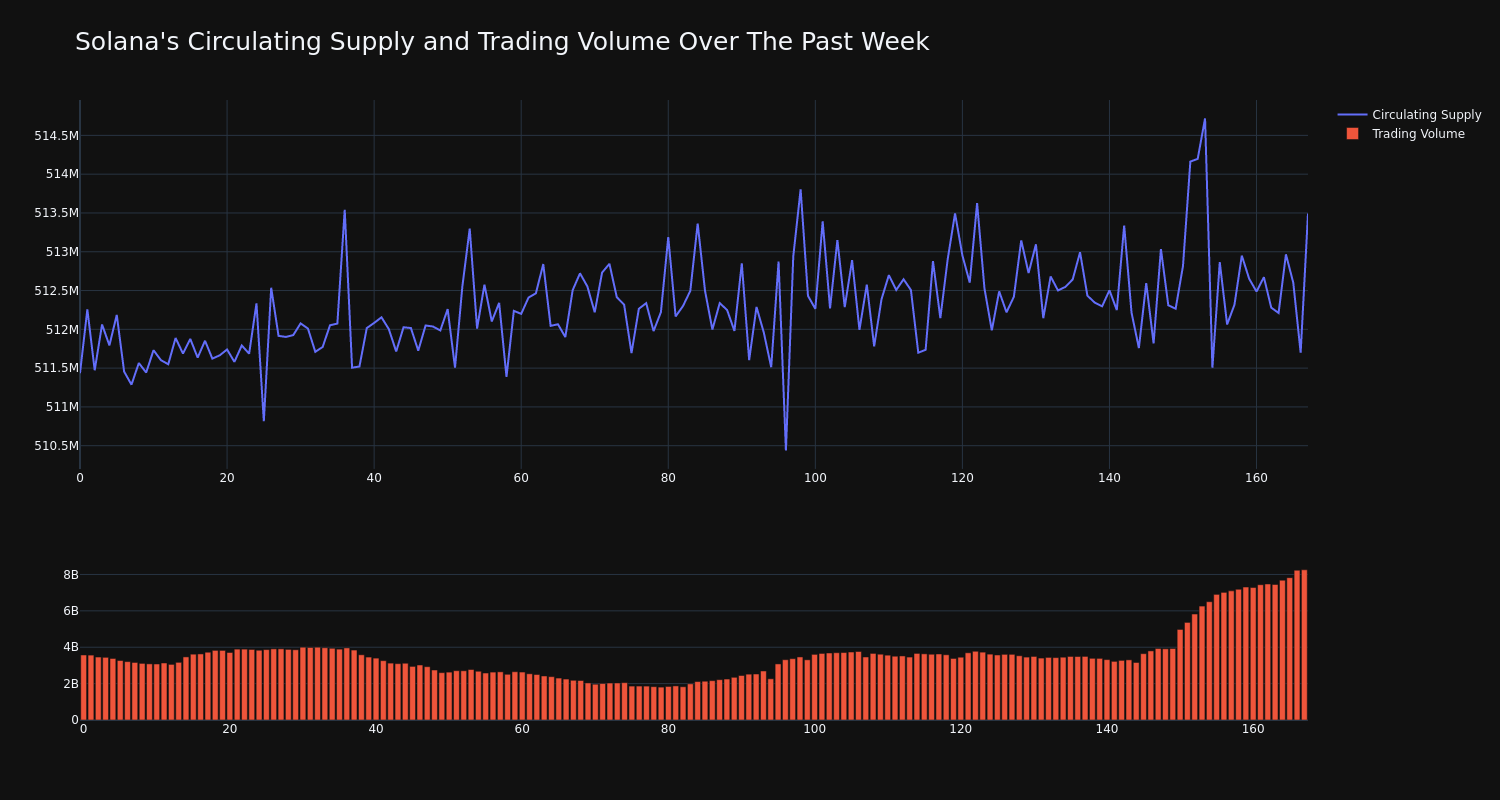This screenshot has height=800, width=1500.
Task: Click the 2B volume axis label
Action: click(x=71, y=684)
